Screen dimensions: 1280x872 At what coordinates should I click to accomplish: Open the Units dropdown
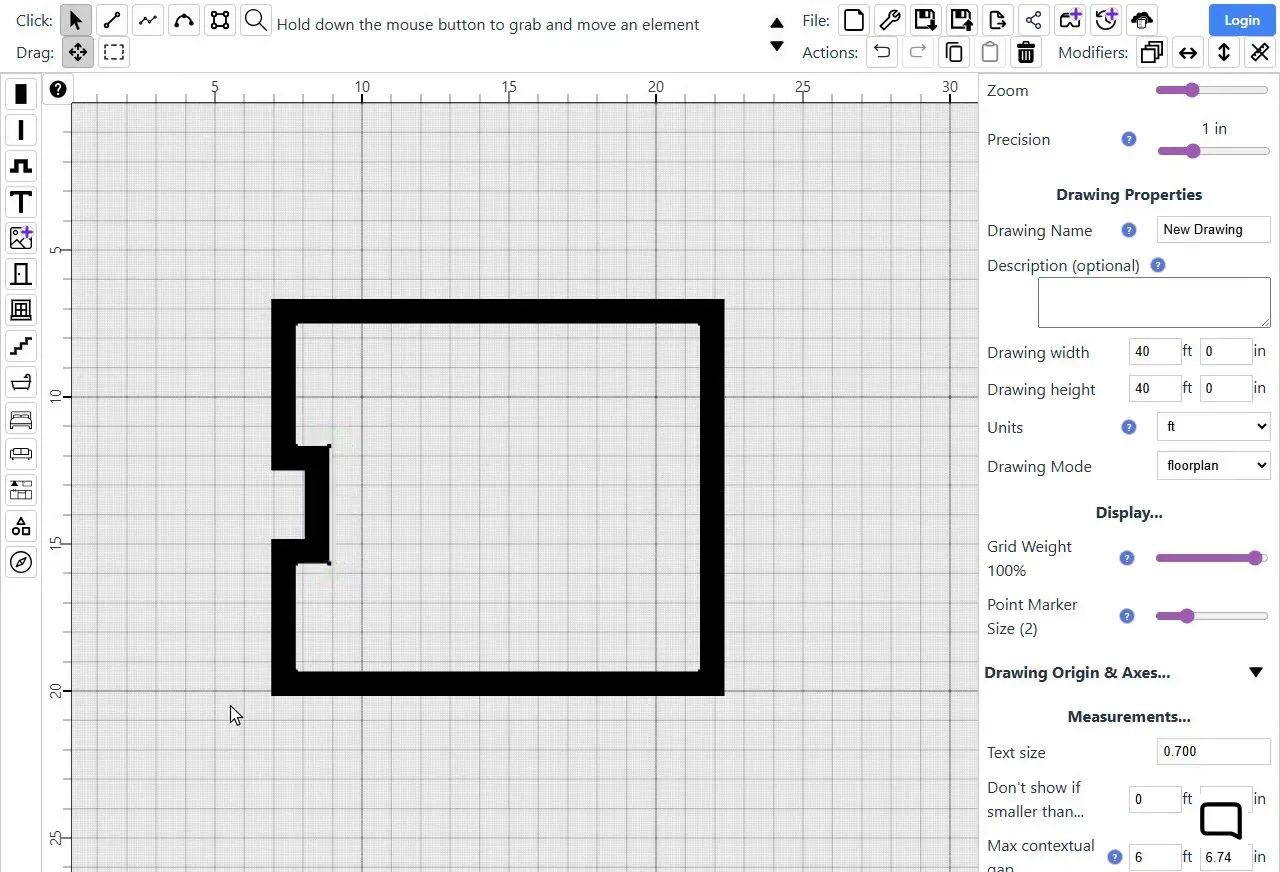(x=1213, y=427)
